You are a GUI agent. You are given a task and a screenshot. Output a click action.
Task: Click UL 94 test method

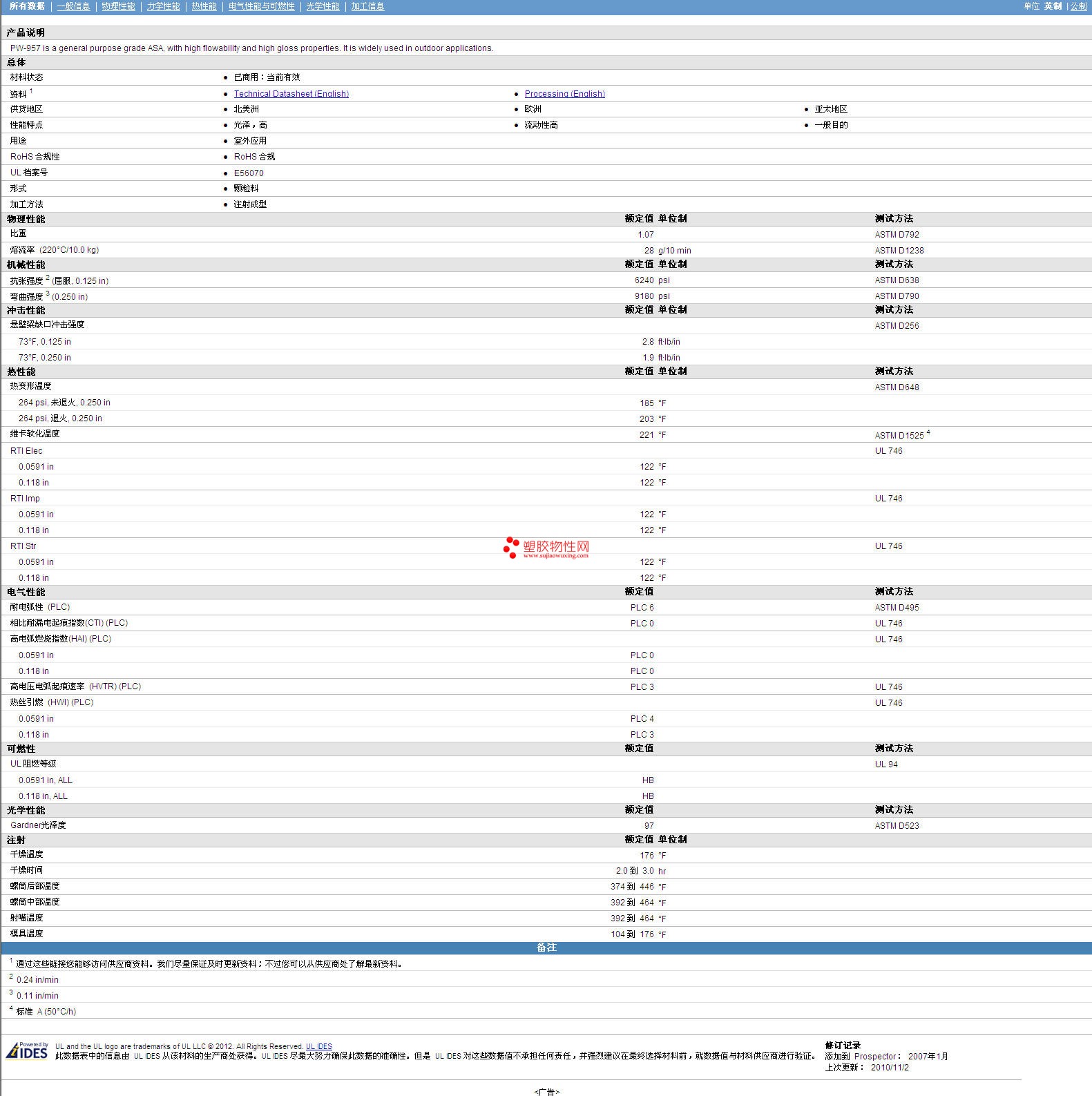click(885, 765)
